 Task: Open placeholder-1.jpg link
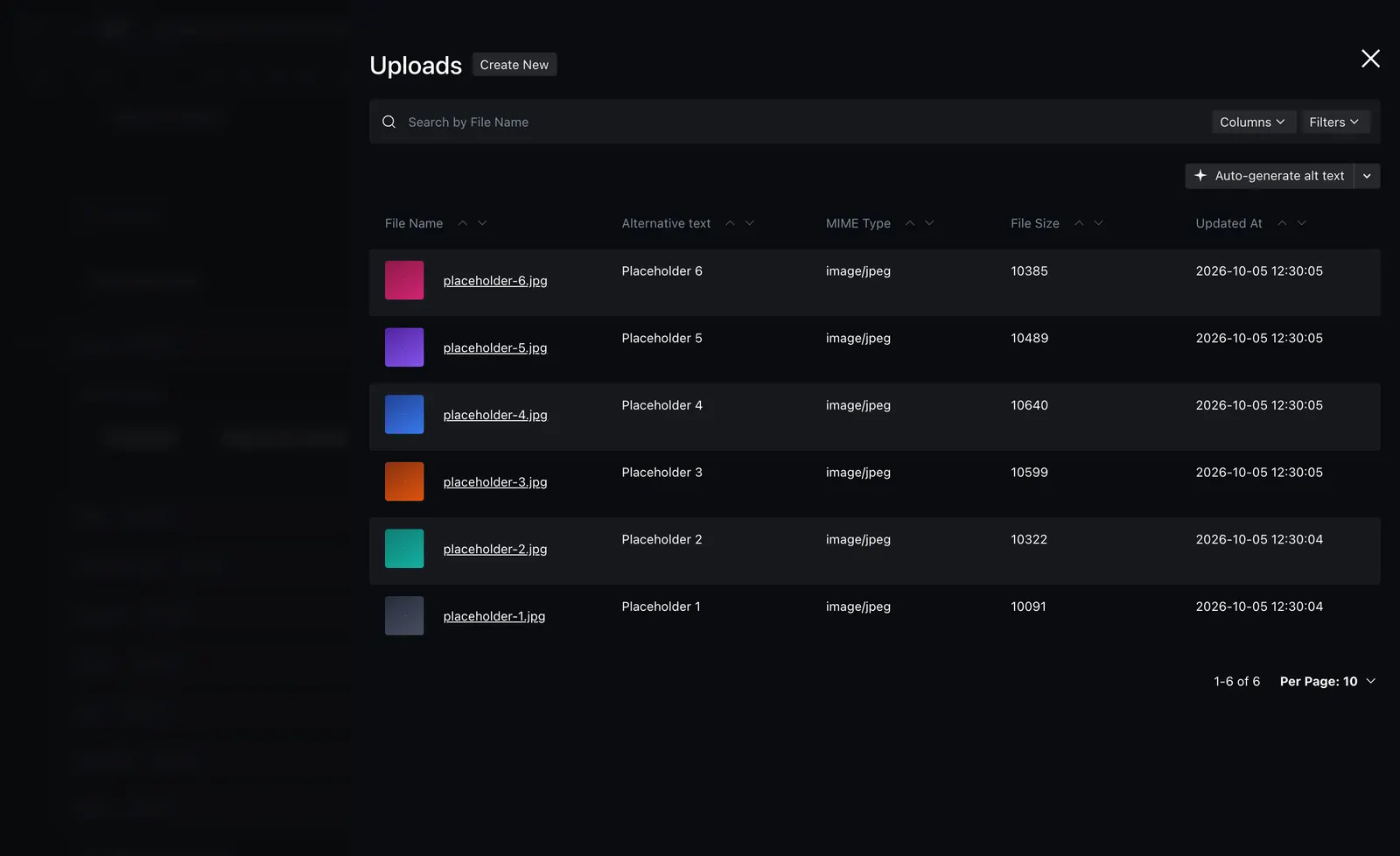(x=494, y=616)
